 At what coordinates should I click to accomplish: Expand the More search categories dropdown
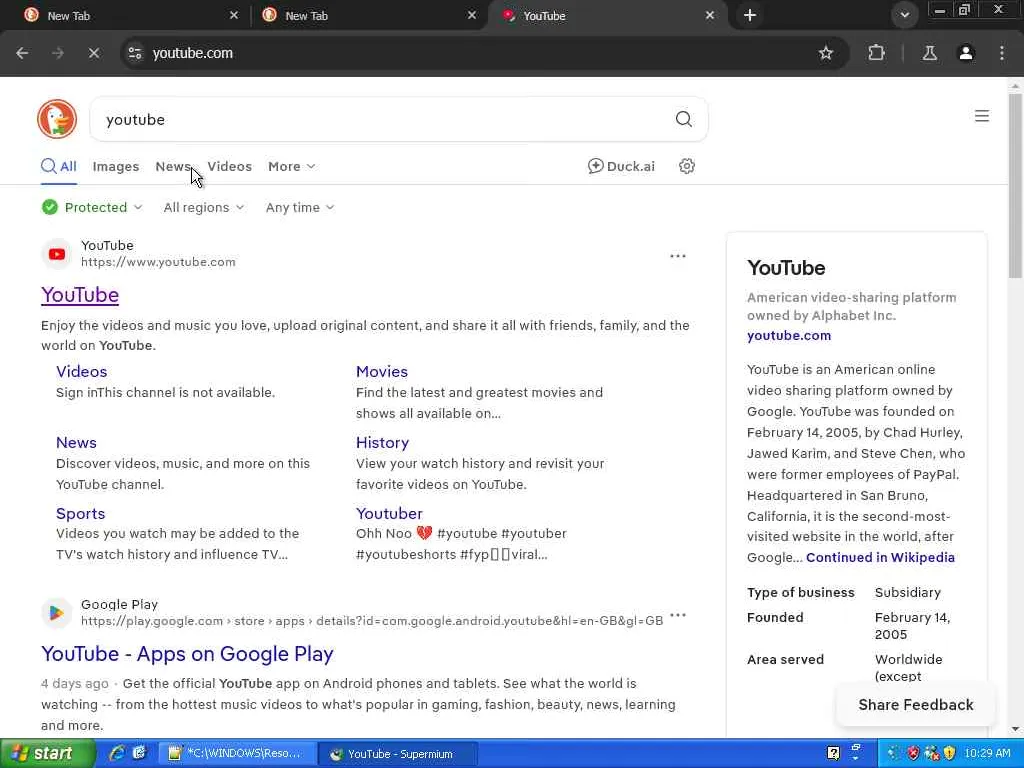point(291,167)
